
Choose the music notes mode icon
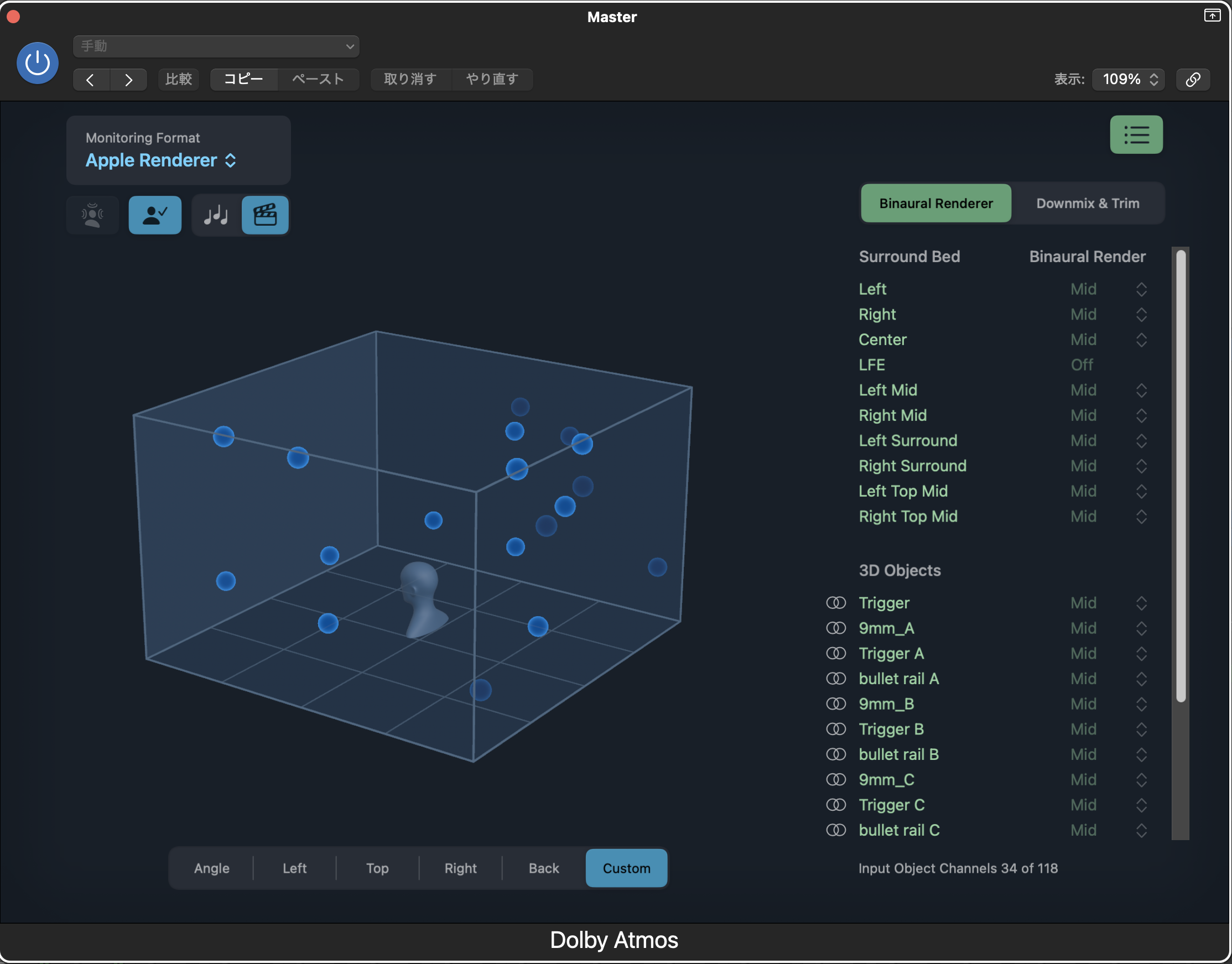pyautogui.click(x=216, y=215)
